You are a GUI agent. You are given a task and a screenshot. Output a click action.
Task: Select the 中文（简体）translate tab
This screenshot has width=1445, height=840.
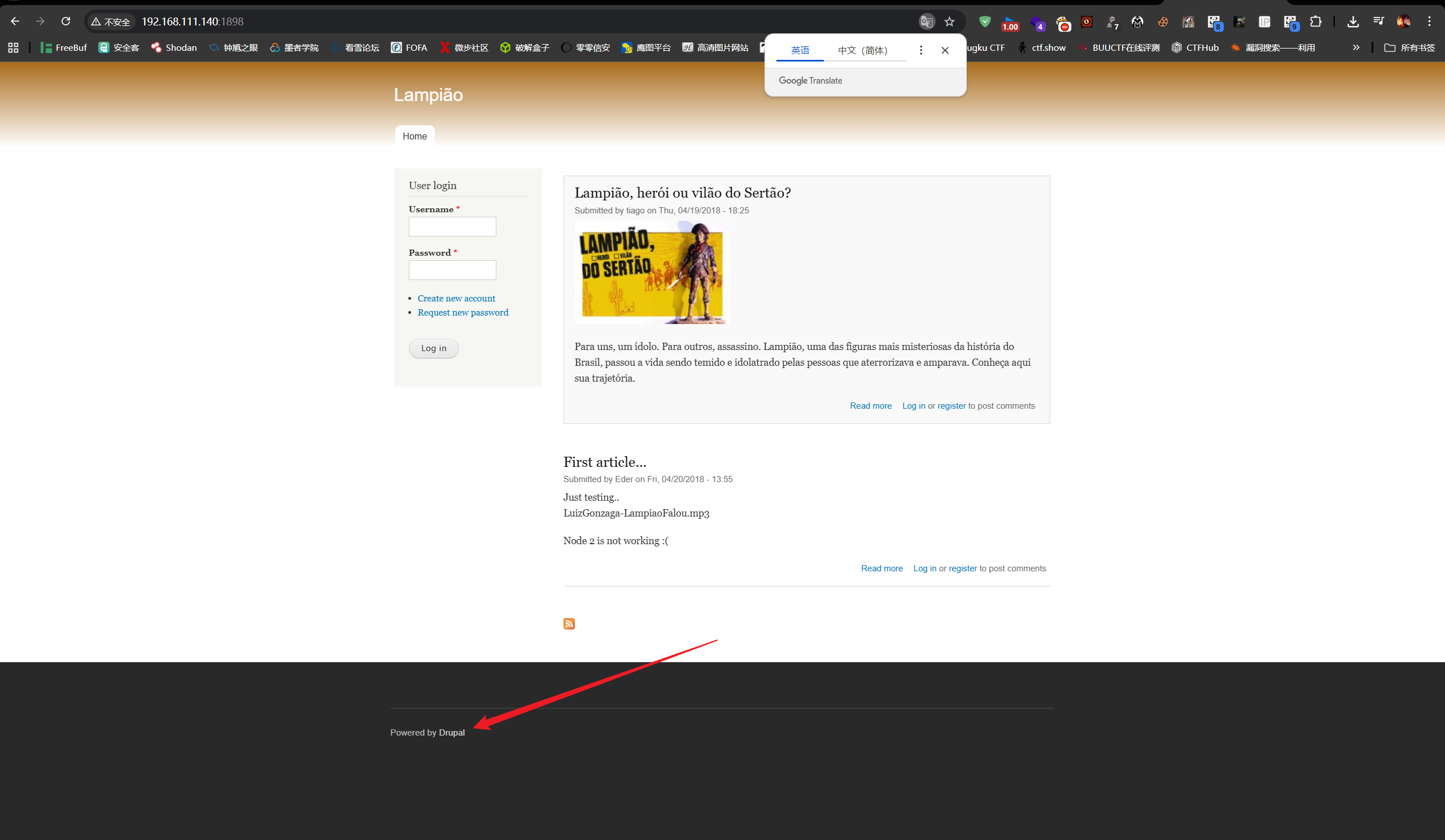click(862, 50)
